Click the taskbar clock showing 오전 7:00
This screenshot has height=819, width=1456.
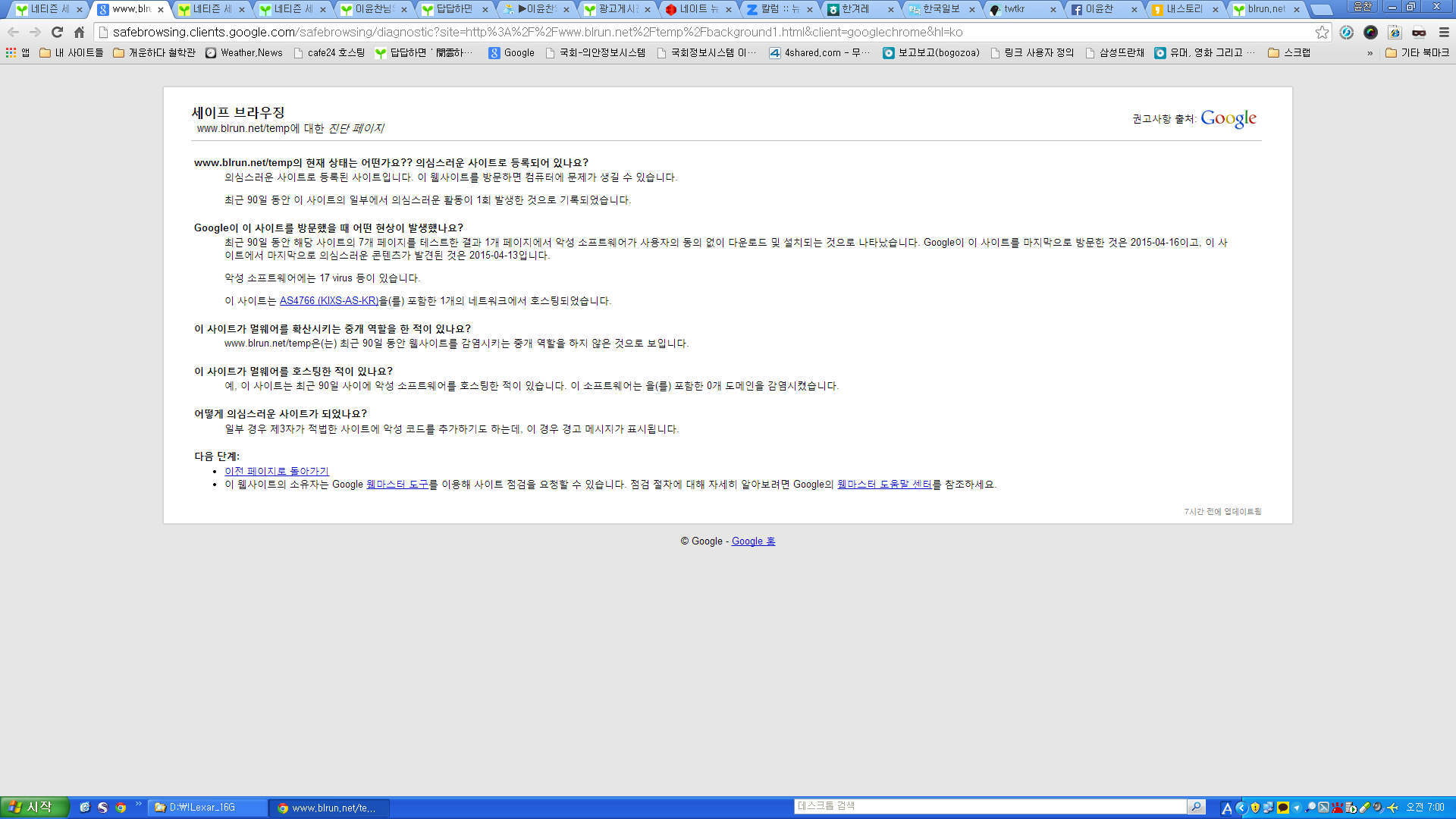1426,808
